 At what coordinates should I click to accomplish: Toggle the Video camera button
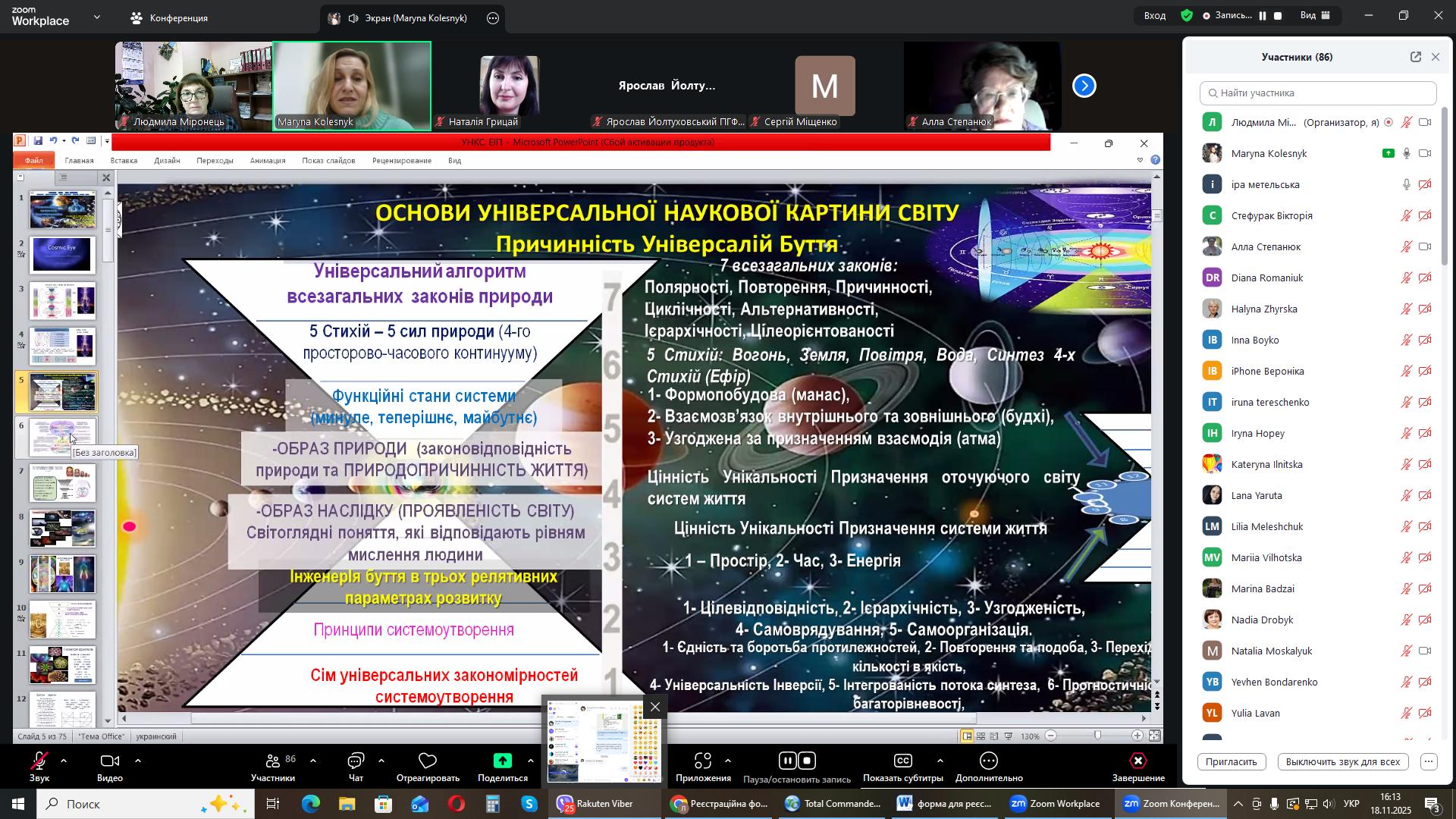[110, 761]
